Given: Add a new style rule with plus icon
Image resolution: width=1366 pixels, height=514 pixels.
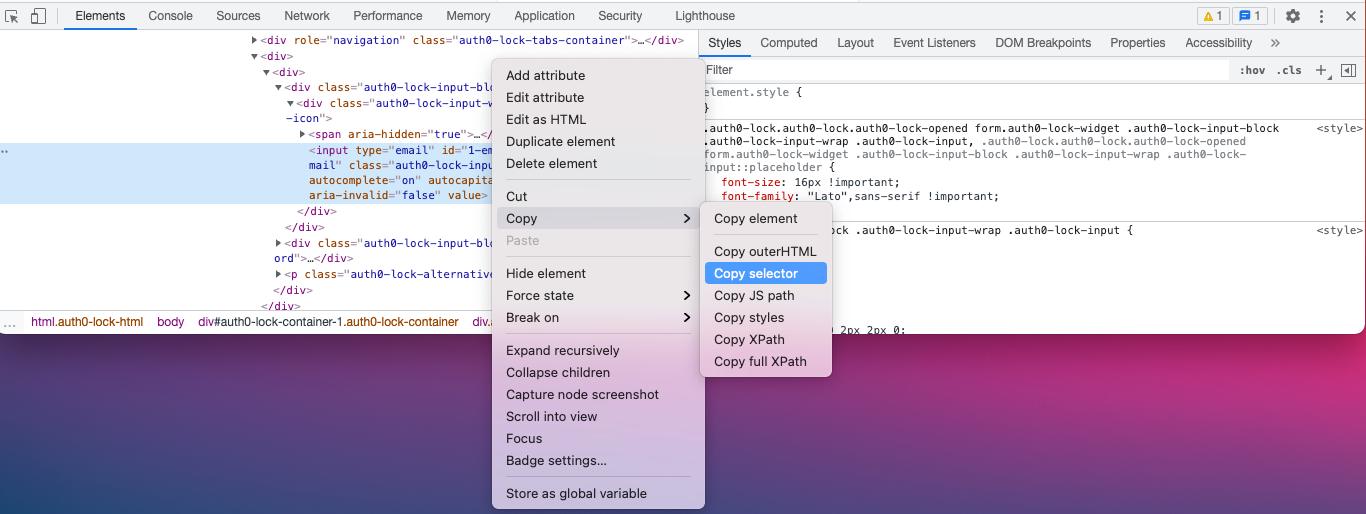Looking at the screenshot, I should click(x=1321, y=70).
